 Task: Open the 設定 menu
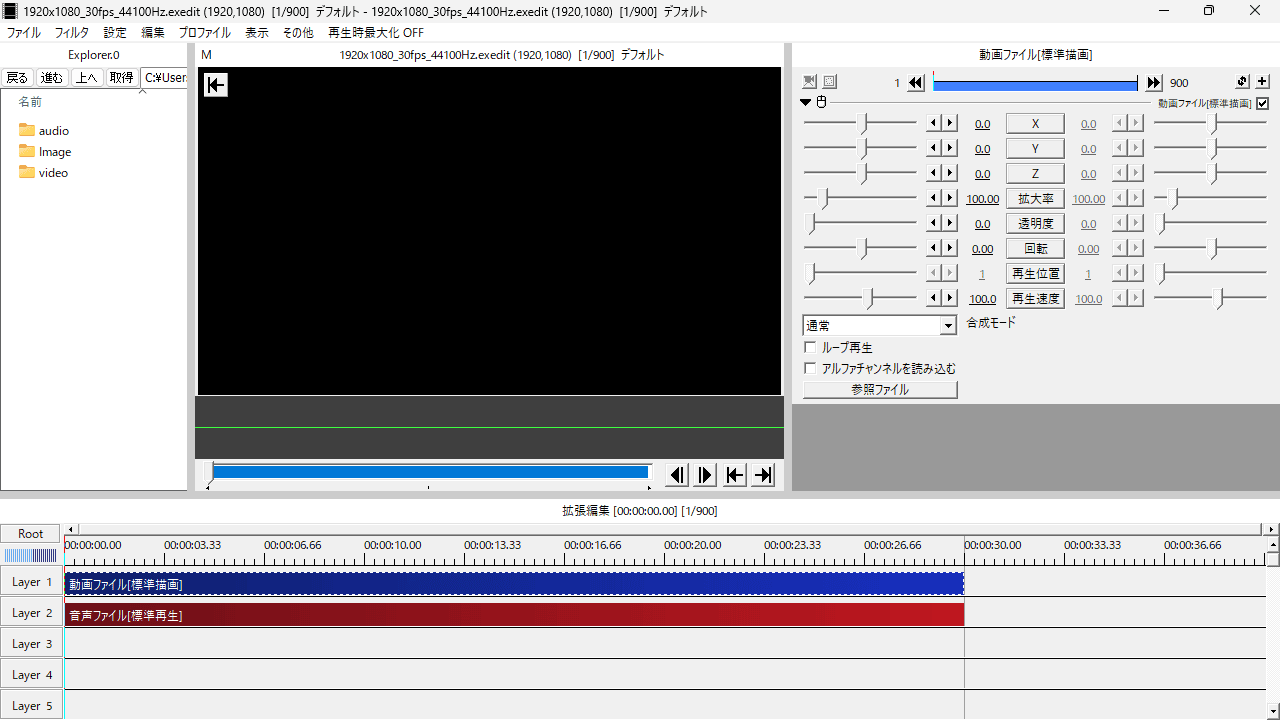coord(115,33)
